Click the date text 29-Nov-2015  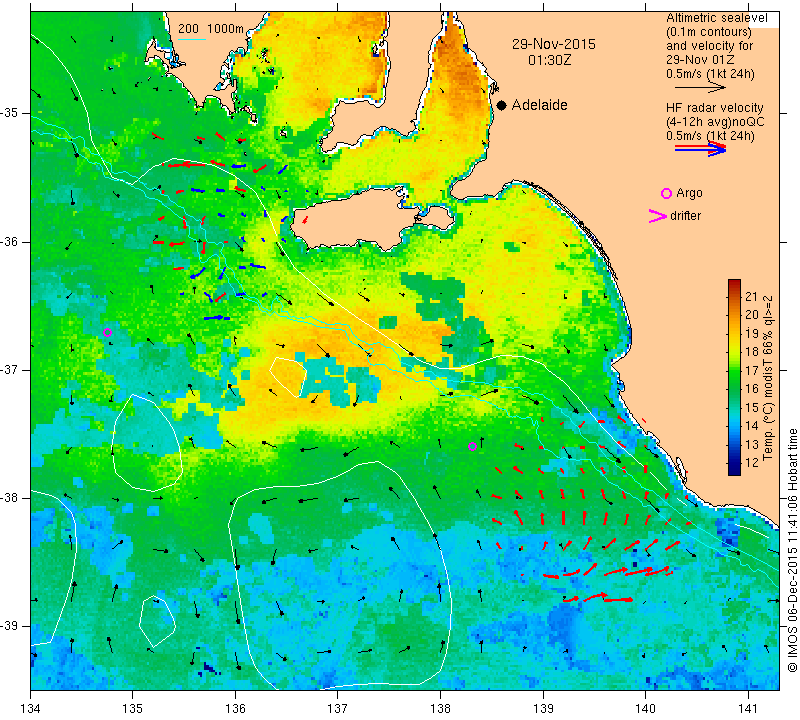pos(554,44)
